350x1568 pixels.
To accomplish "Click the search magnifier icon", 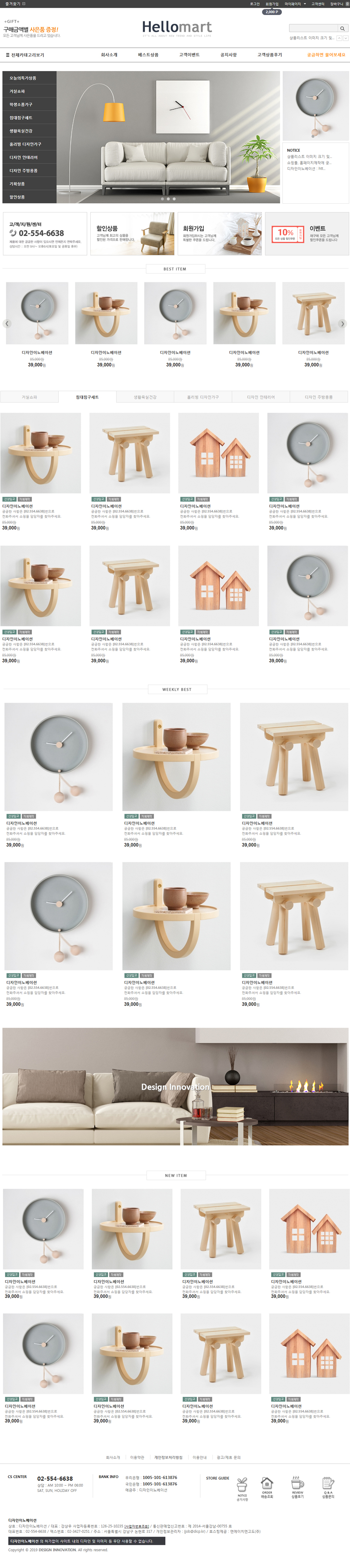I will [x=343, y=28].
